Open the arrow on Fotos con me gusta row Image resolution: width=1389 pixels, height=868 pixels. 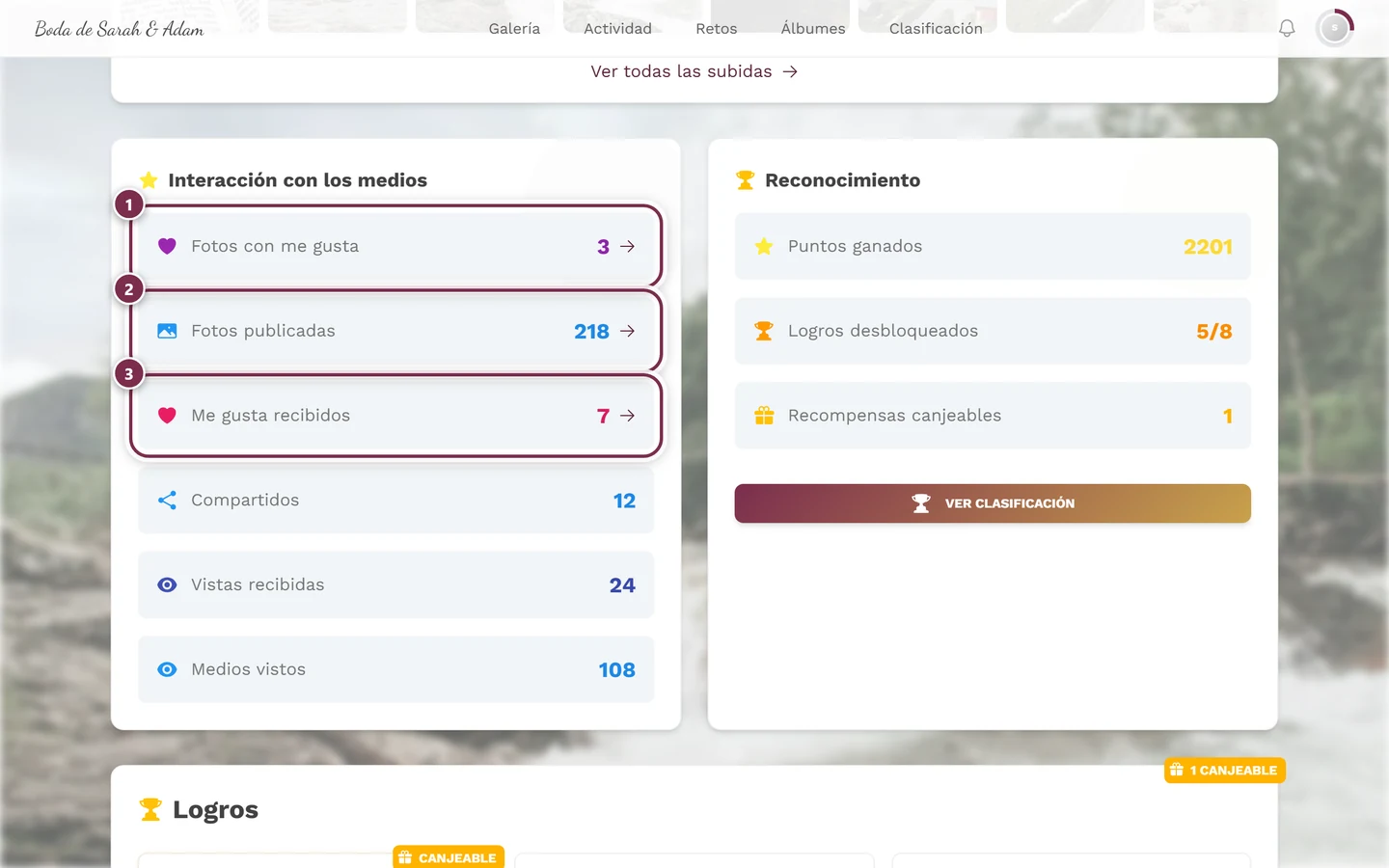point(627,246)
